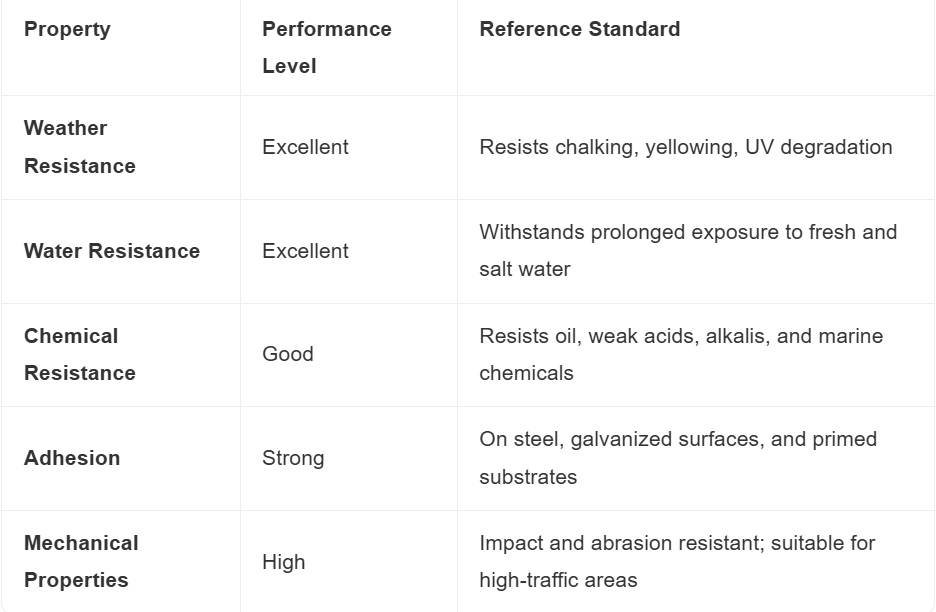Click the words 'salt water' in the table

pos(525,270)
